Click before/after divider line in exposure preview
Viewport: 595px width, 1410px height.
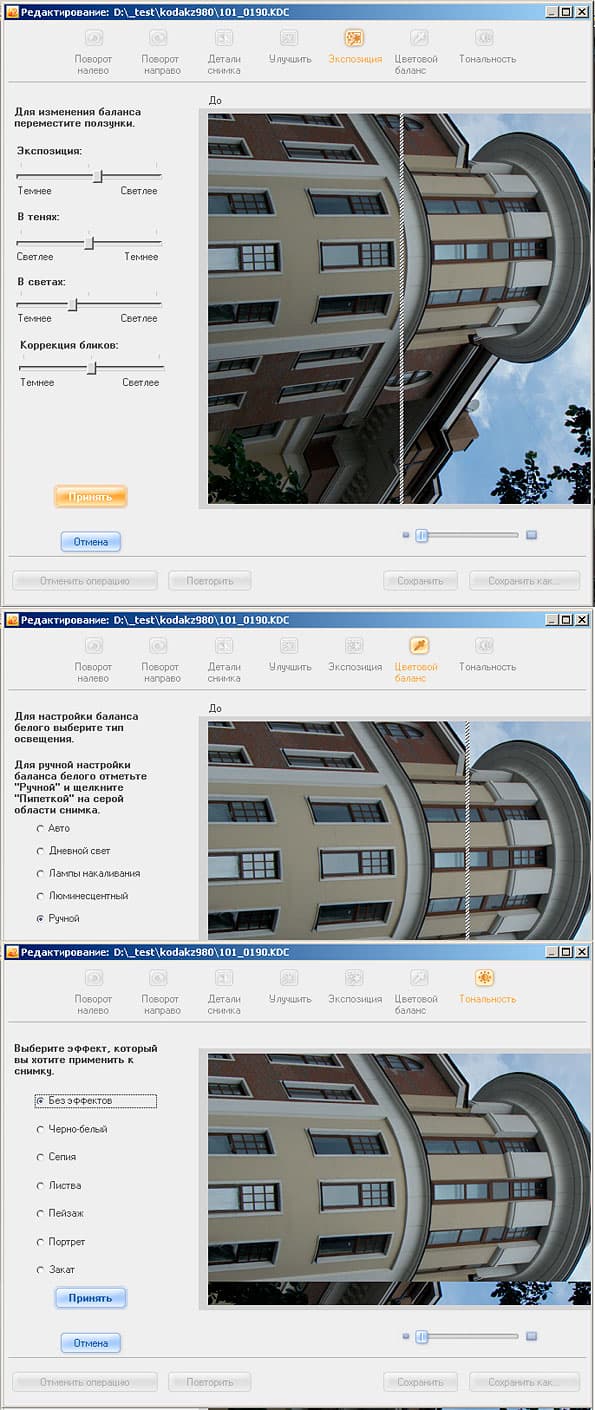[401, 308]
